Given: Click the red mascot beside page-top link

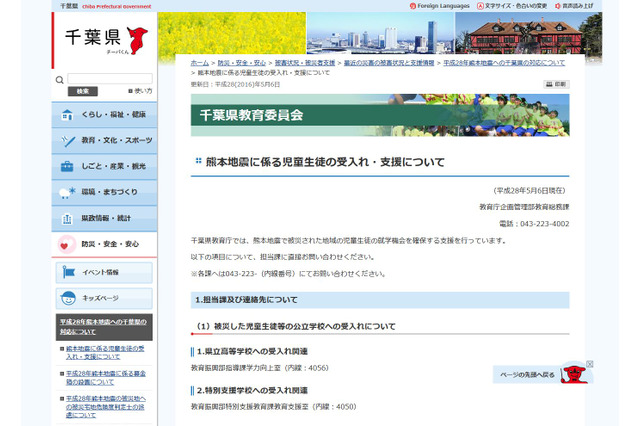Looking at the screenshot, I should pos(573,373).
